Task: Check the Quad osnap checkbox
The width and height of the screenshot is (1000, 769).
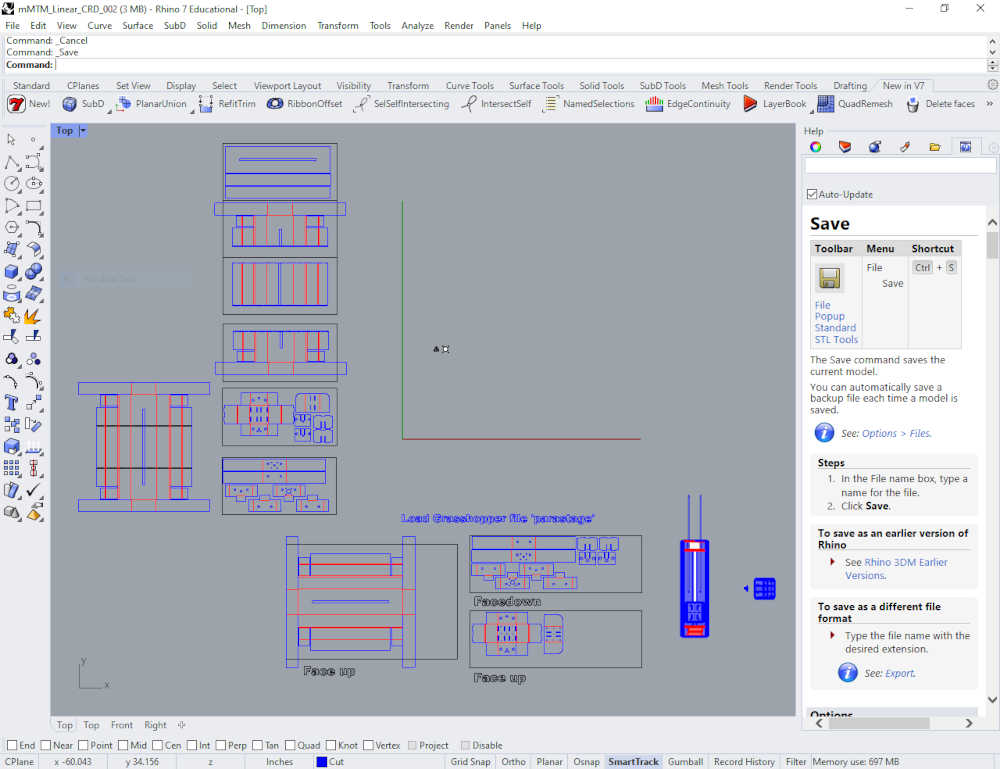Action: 290,745
